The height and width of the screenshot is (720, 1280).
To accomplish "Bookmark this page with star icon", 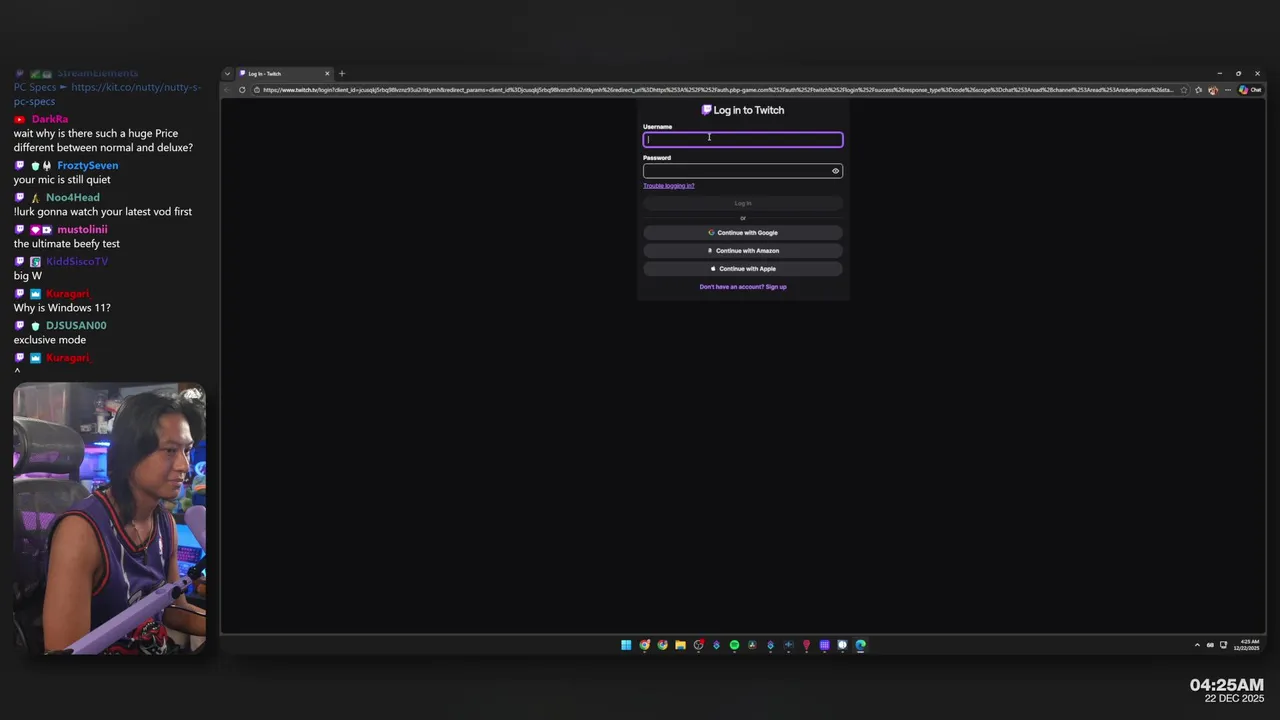I will (x=1184, y=90).
